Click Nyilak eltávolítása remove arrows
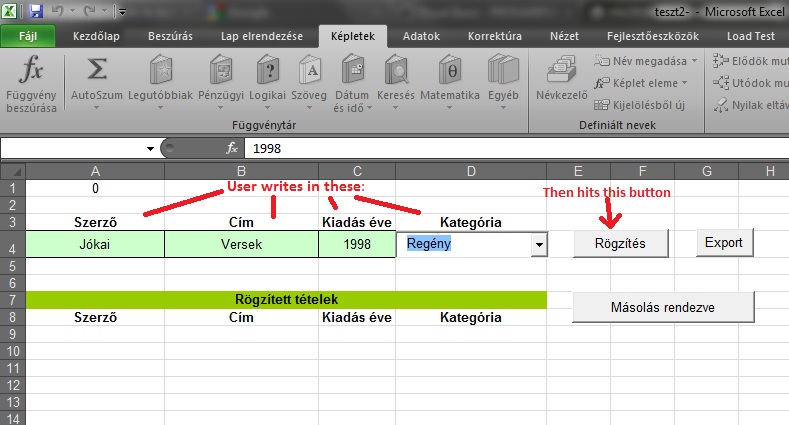Image resolution: width=789 pixels, height=425 pixels. [x=750, y=105]
